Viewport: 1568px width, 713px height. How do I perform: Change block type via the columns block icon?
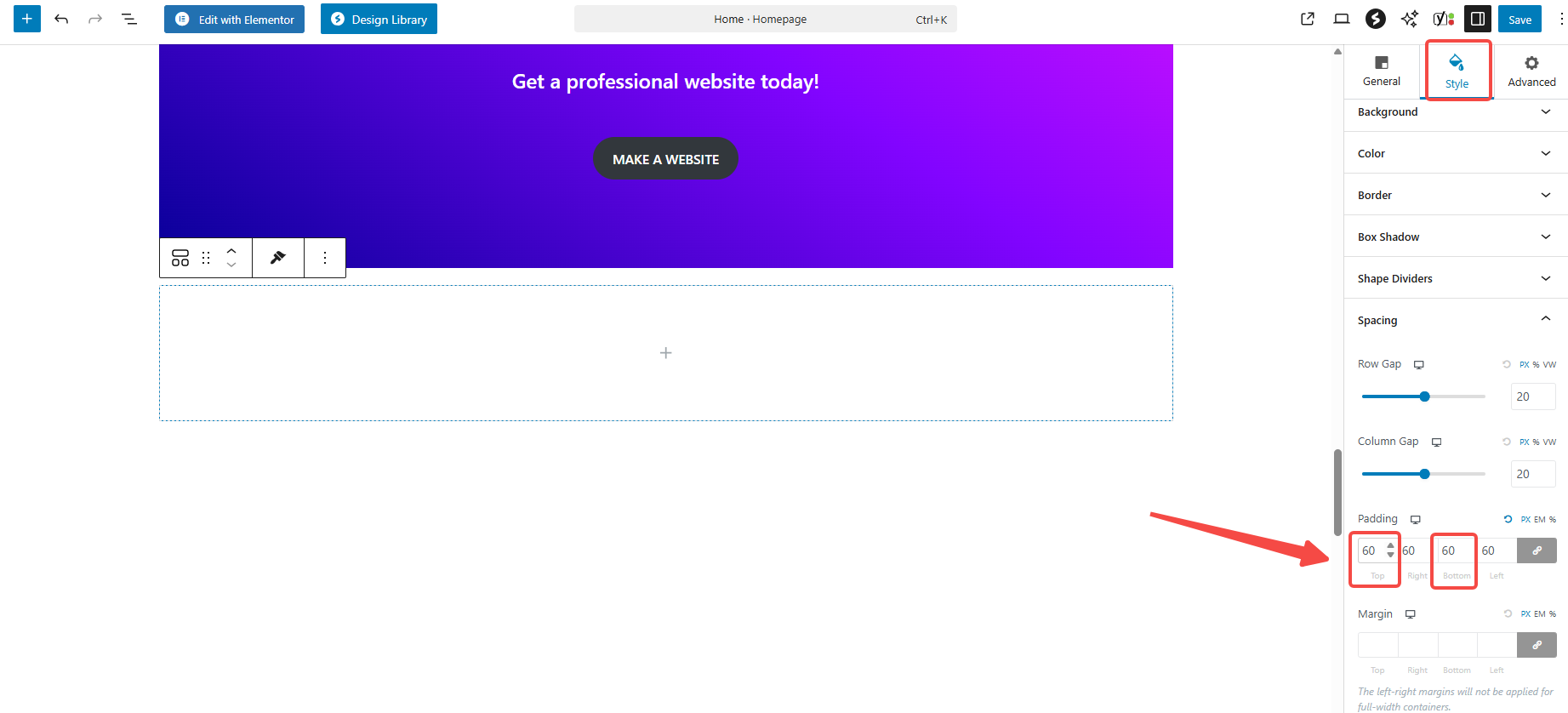coord(180,258)
